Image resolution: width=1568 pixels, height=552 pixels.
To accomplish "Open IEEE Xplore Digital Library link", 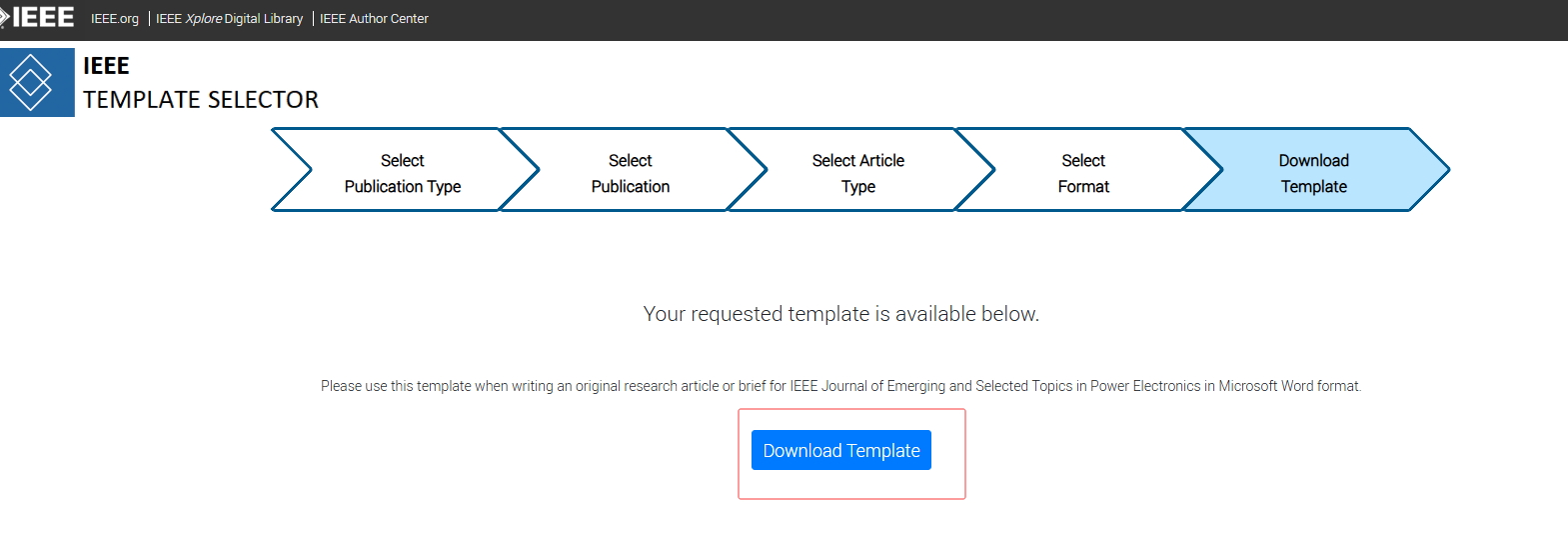I will tap(229, 18).
